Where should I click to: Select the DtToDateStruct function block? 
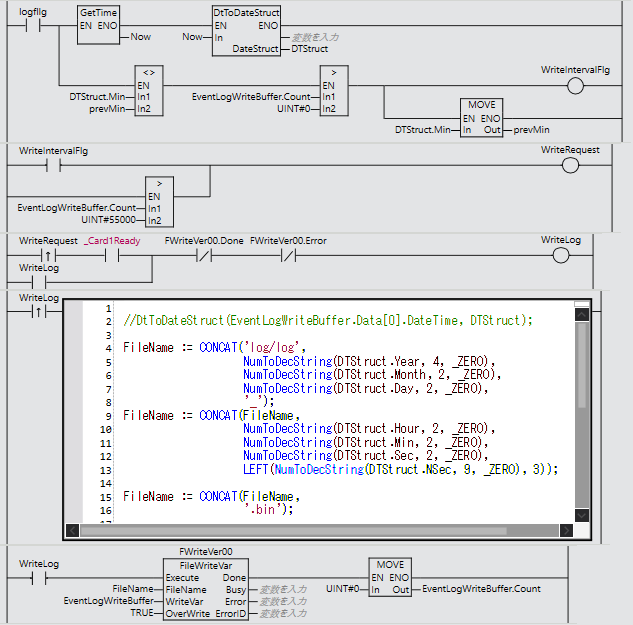(246, 29)
